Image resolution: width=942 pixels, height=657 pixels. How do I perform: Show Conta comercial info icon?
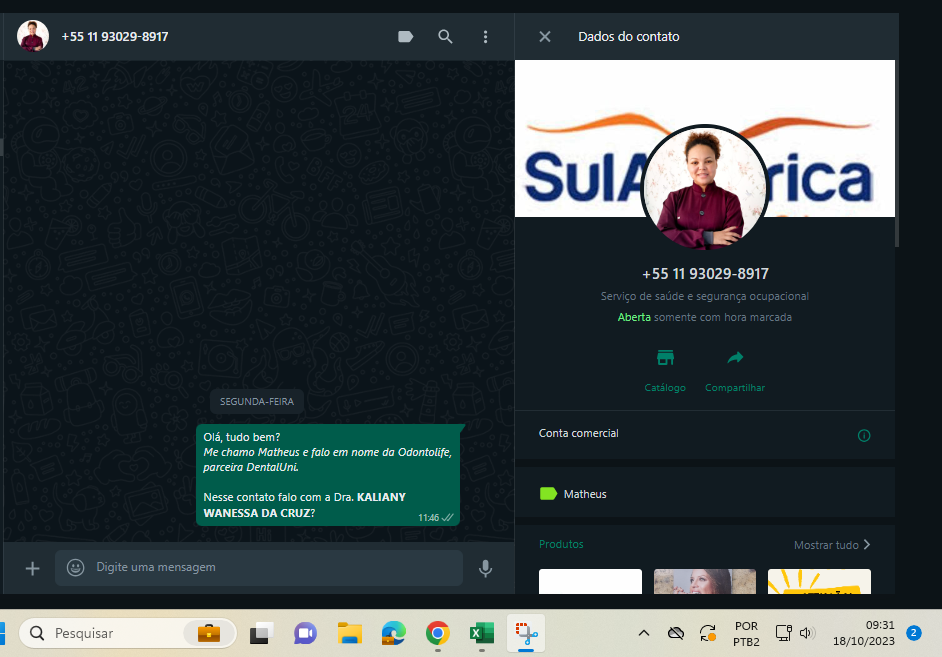coord(864,435)
